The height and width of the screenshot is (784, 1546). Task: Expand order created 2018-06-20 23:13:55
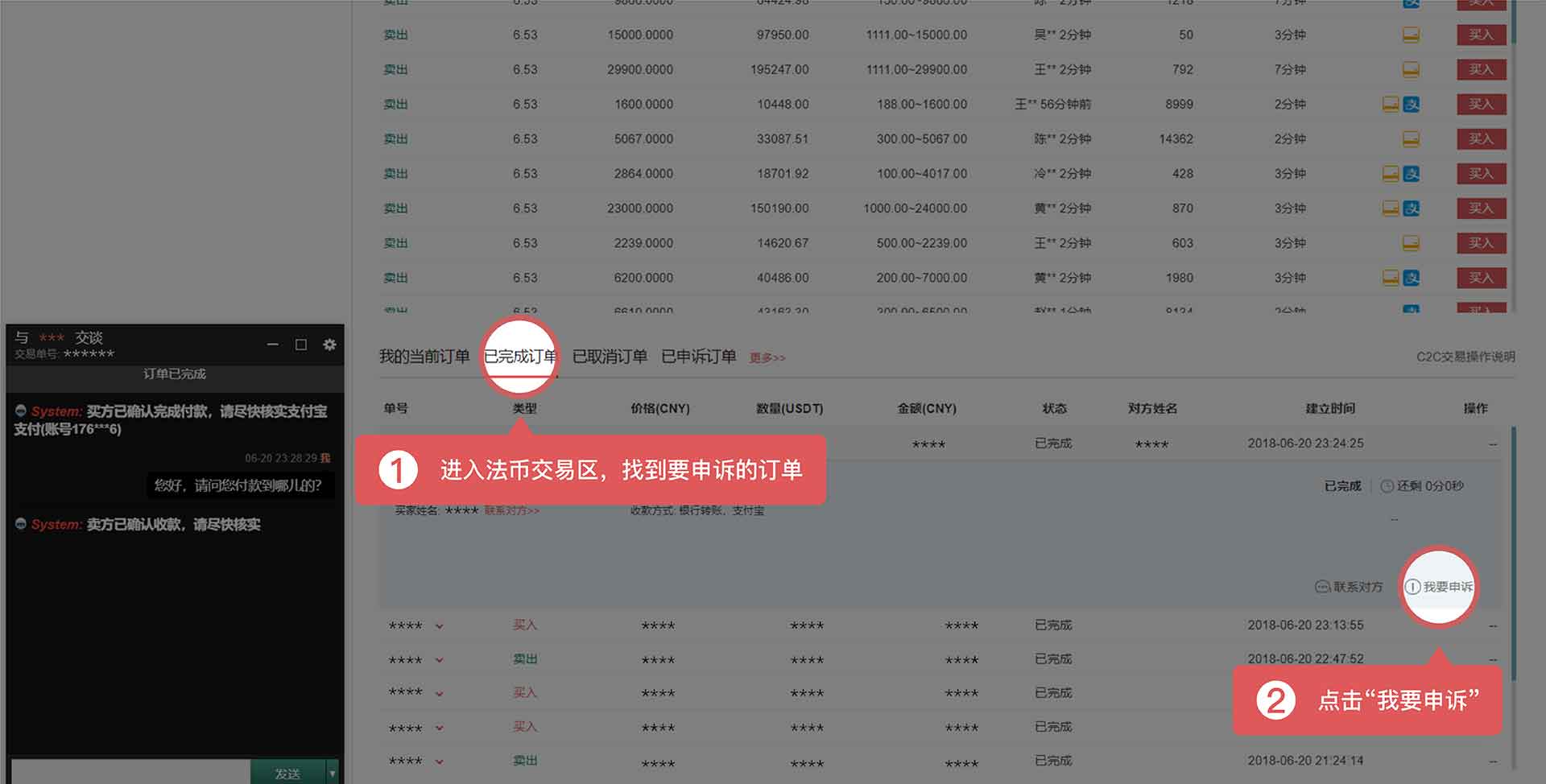coord(439,625)
